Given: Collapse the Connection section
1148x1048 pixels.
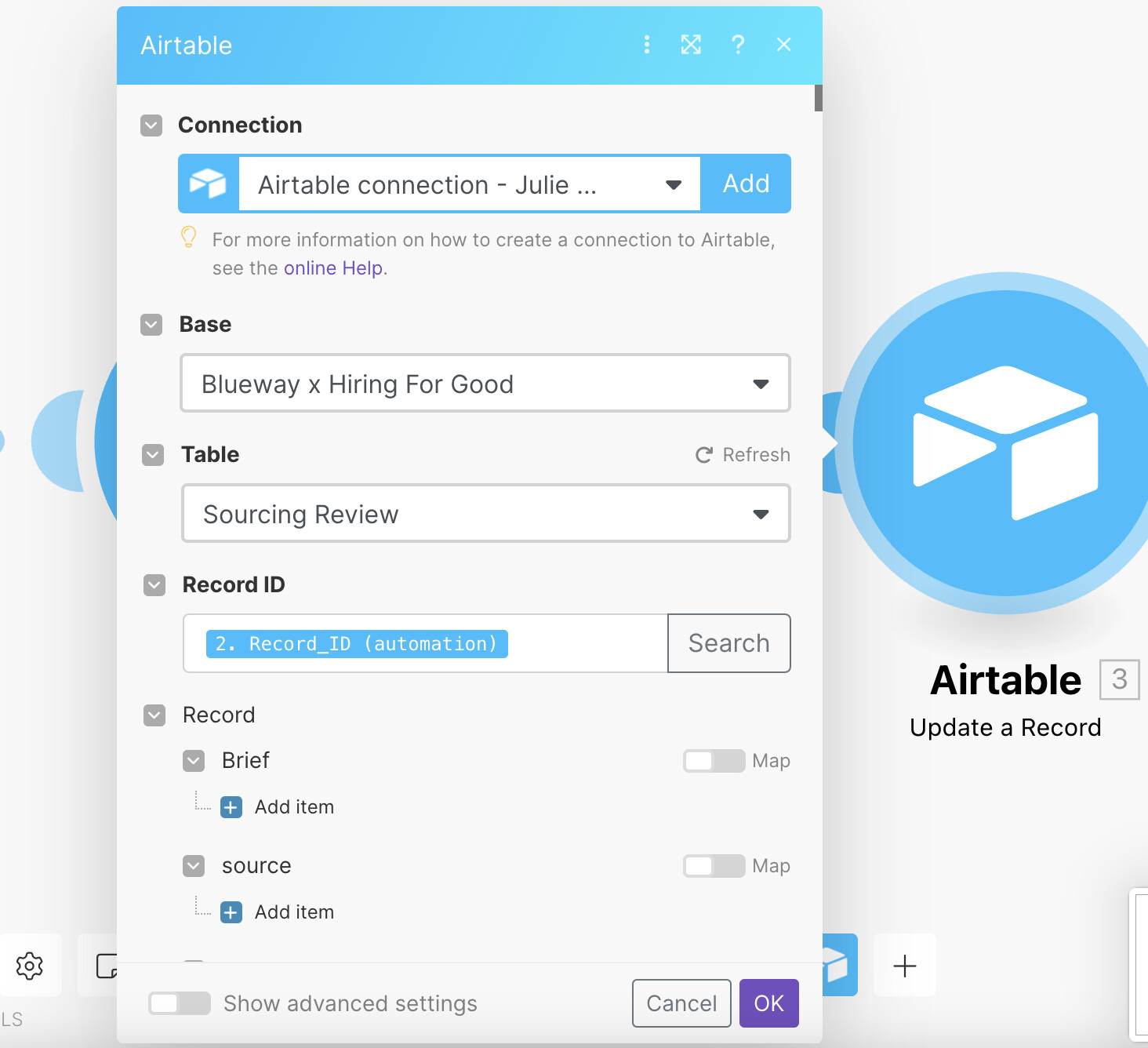Looking at the screenshot, I should point(151,126).
